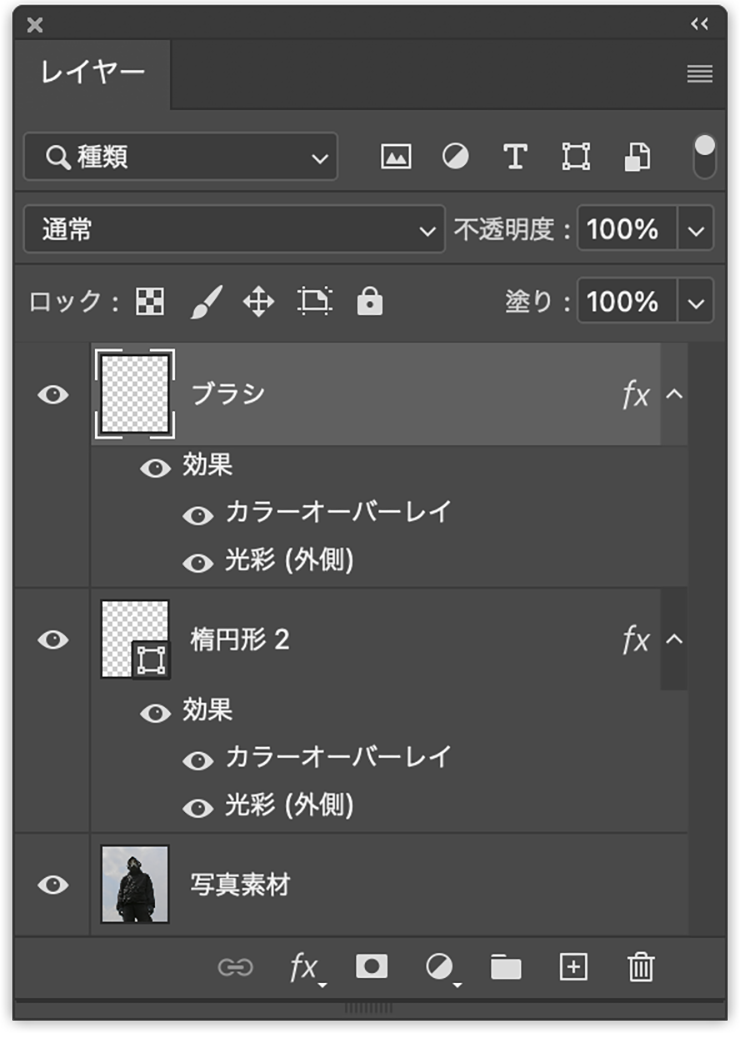Delete layer with the trash icon

[640, 967]
